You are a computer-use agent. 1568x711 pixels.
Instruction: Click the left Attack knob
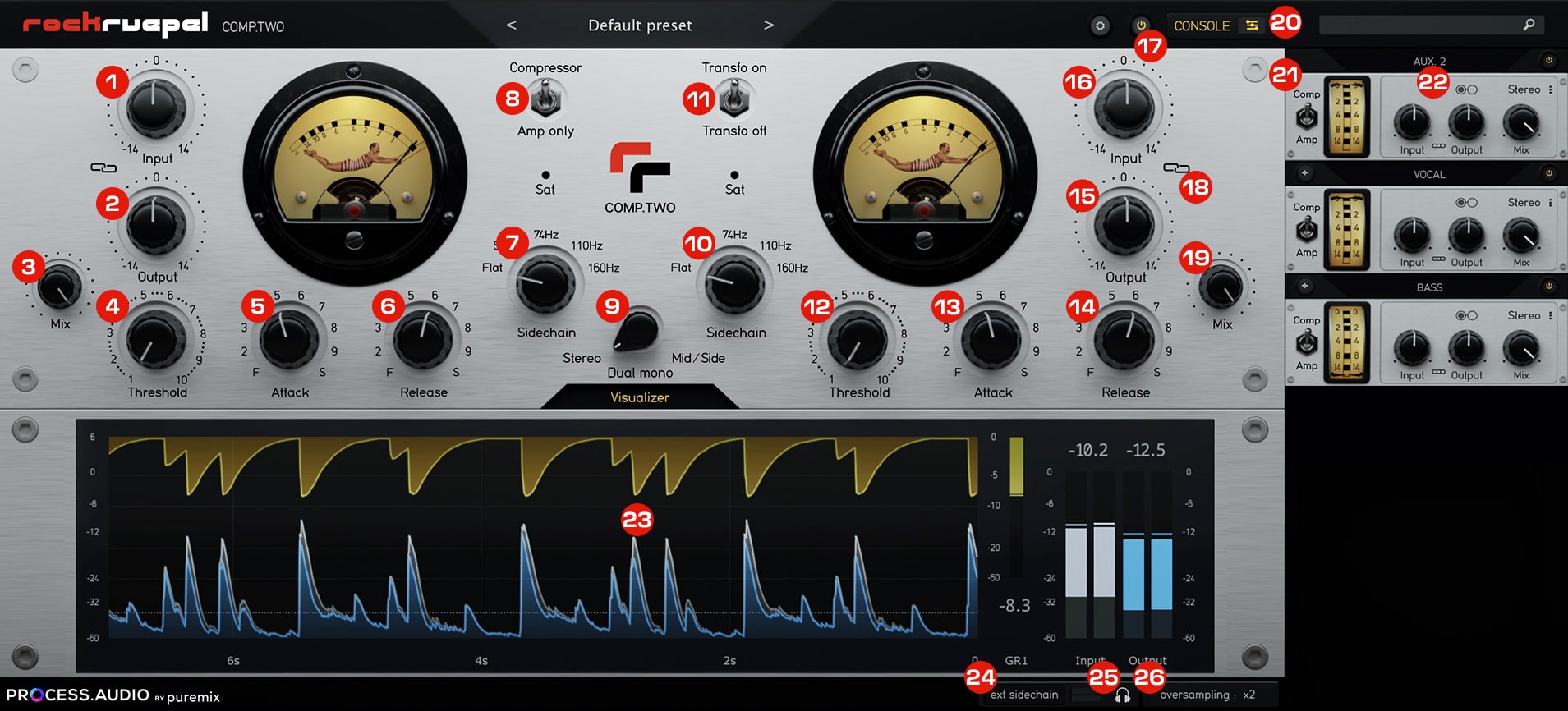[x=288, y=339]
